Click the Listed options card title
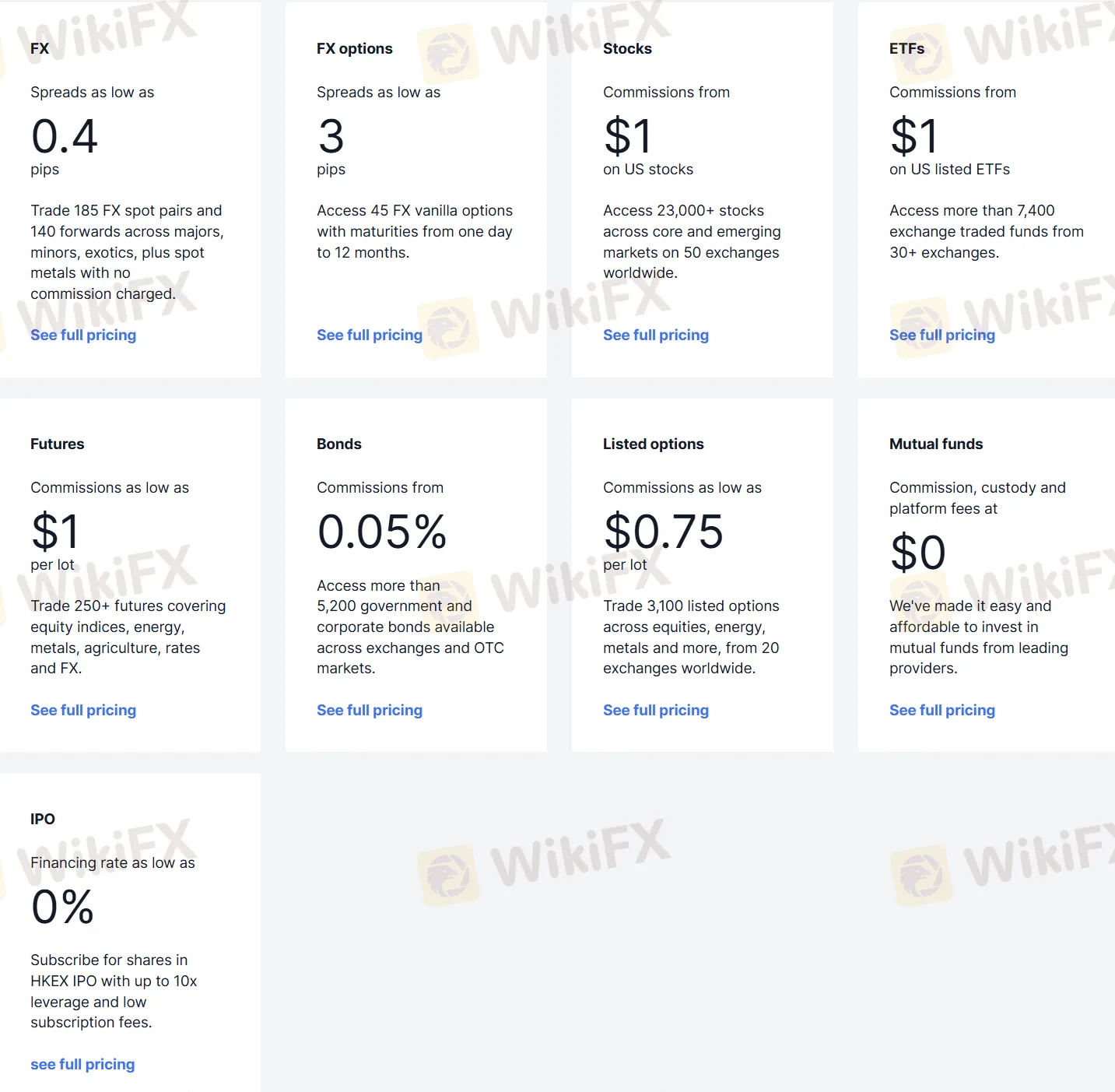 click(654, 444)
